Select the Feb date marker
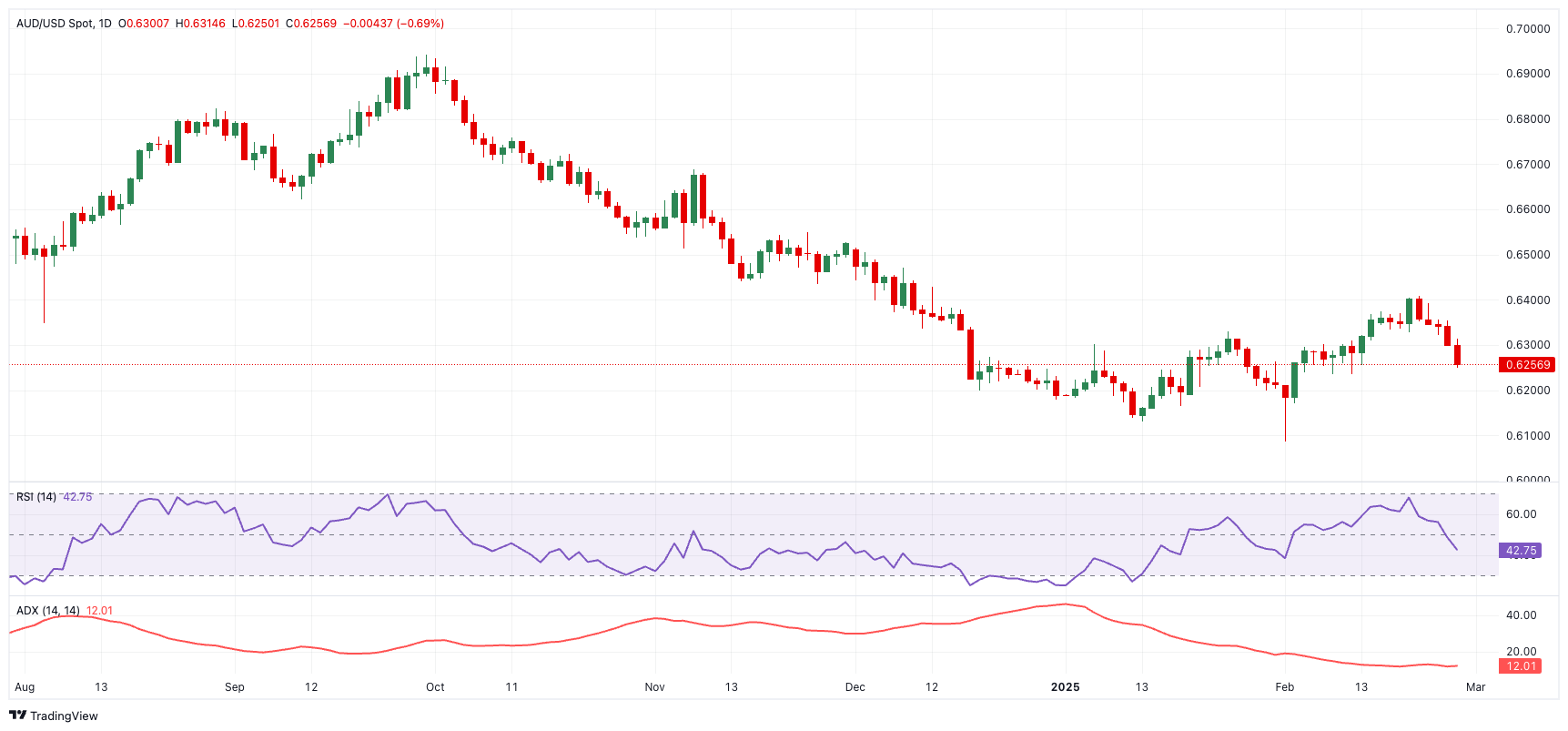The image size is (1568, 731). (x=1284, y=687)
